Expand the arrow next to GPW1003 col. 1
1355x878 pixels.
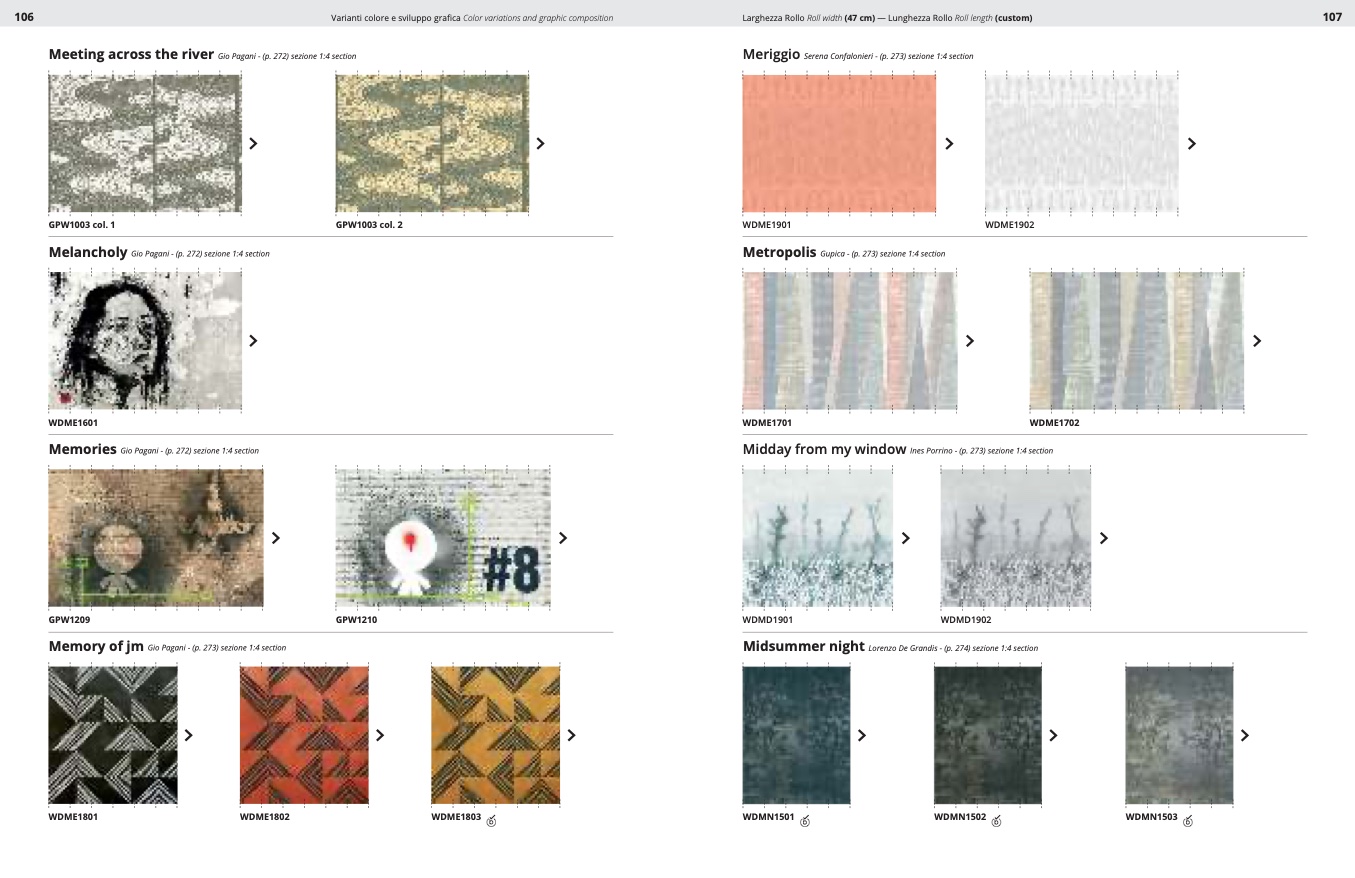click(x=253, y=144)
